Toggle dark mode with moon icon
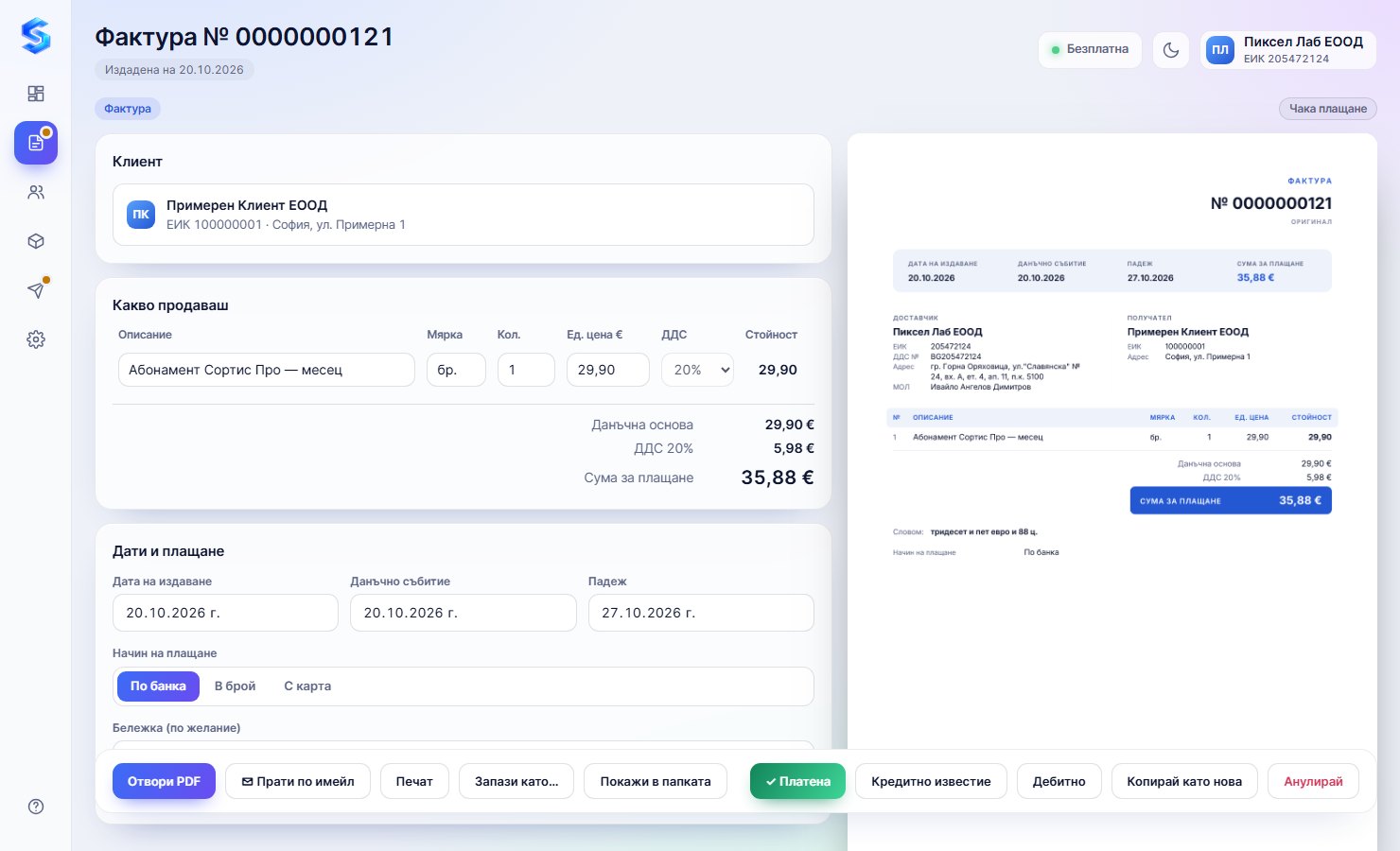The width and height of the screenshot is (1400, 851). (x=1171, y=50)
